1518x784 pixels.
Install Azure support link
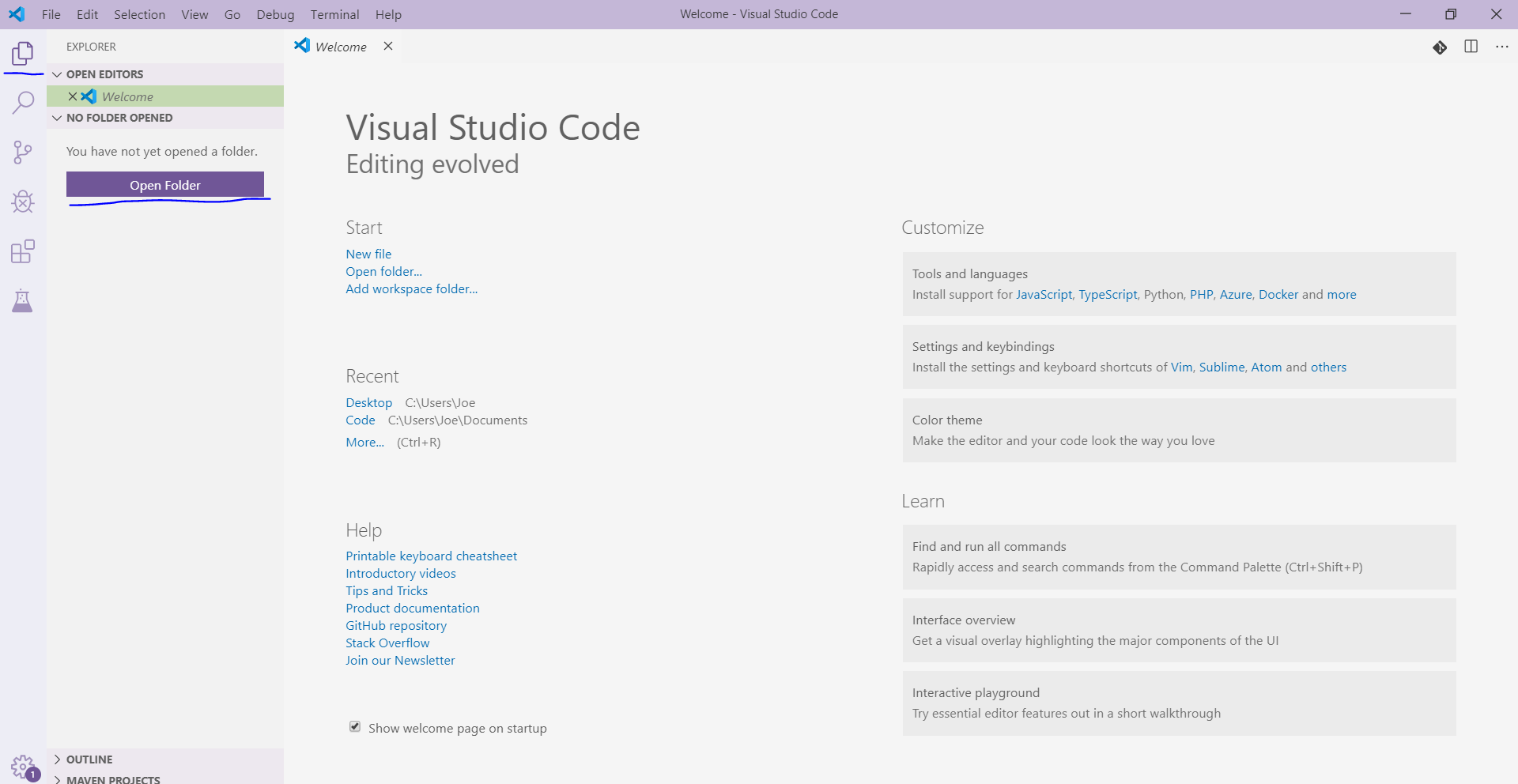1236,294
